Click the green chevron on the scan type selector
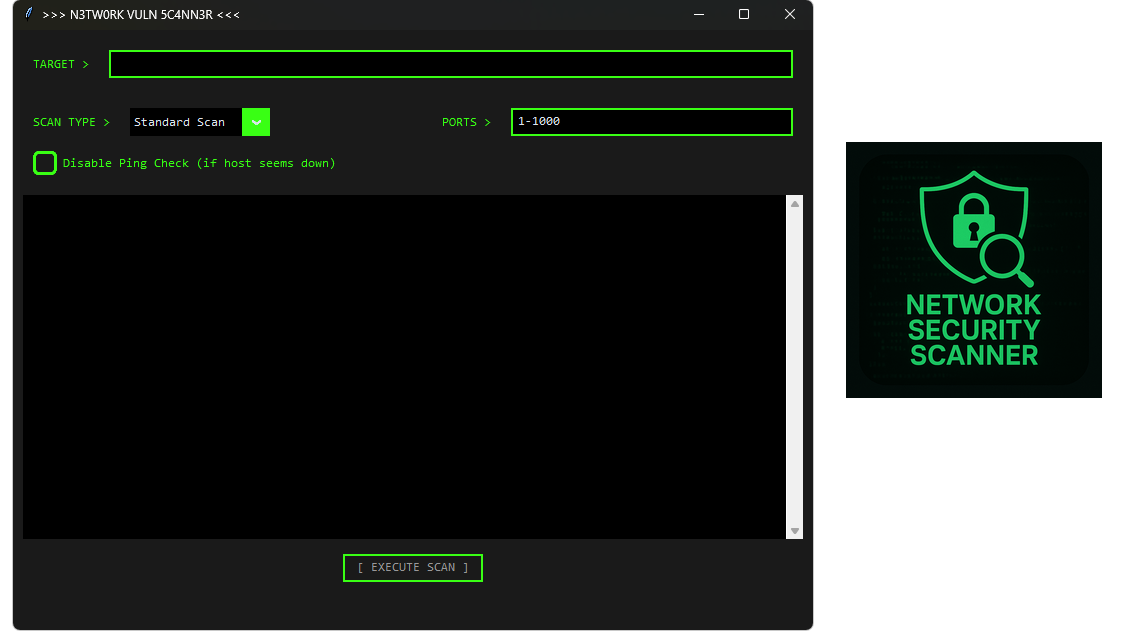 pos(255,121)
